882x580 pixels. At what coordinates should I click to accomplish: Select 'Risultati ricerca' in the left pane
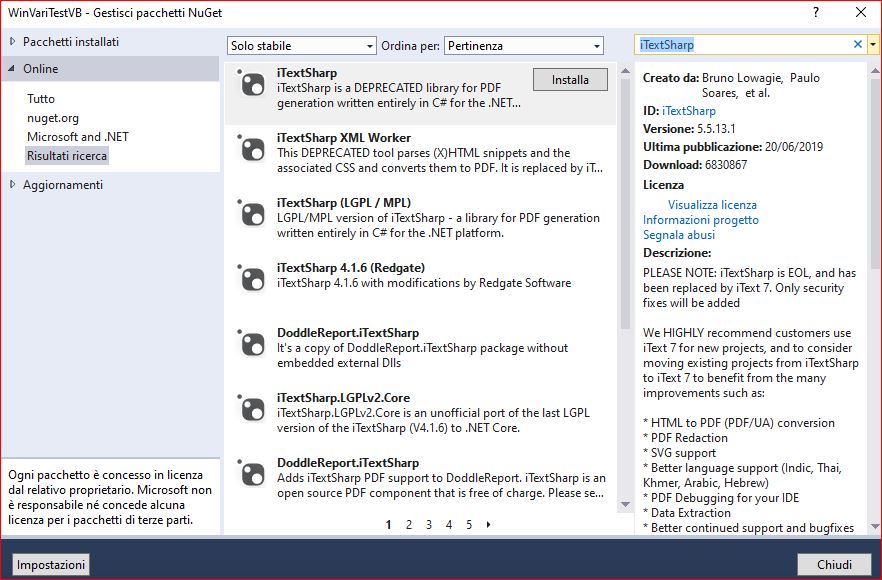tap(67, 156)
